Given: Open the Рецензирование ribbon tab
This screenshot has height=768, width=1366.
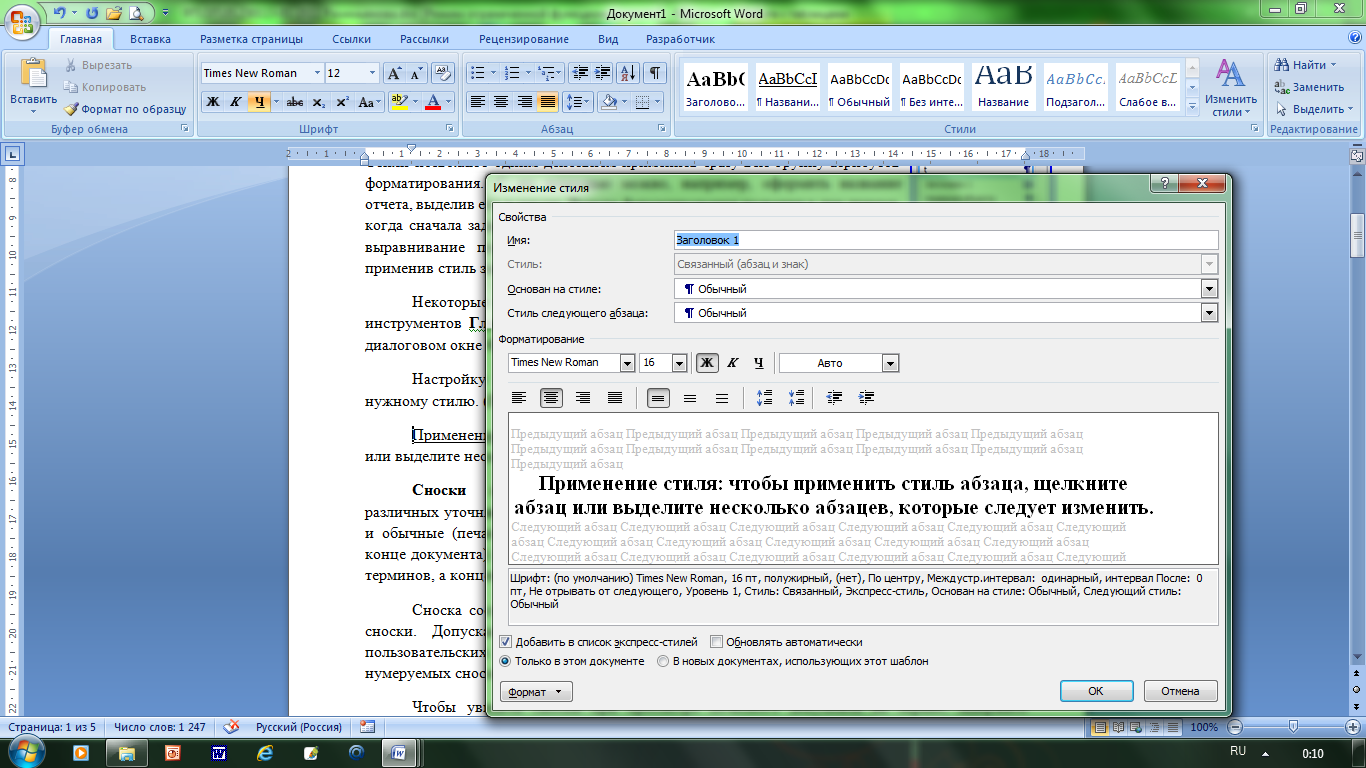Looking at the screenshot, I should pyautogui.click(x=524, y=39).
